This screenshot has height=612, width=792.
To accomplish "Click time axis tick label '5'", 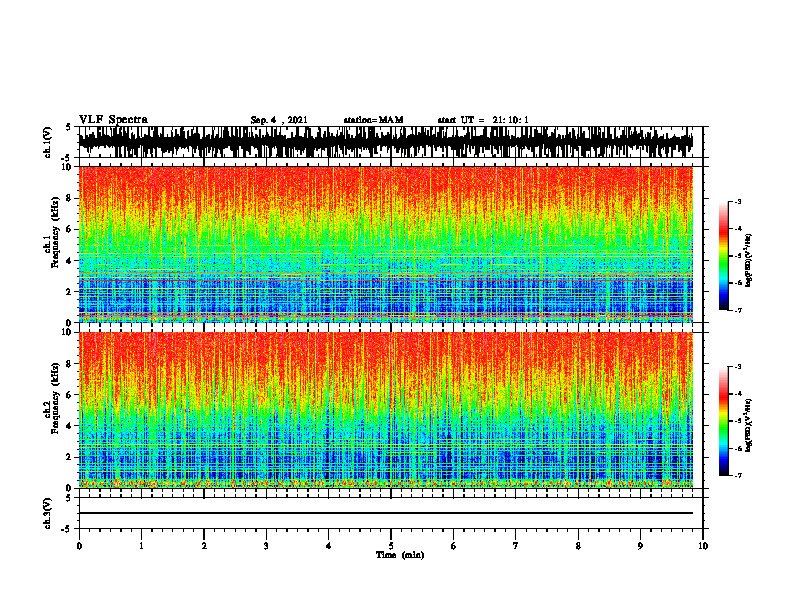I will [391, 546].
